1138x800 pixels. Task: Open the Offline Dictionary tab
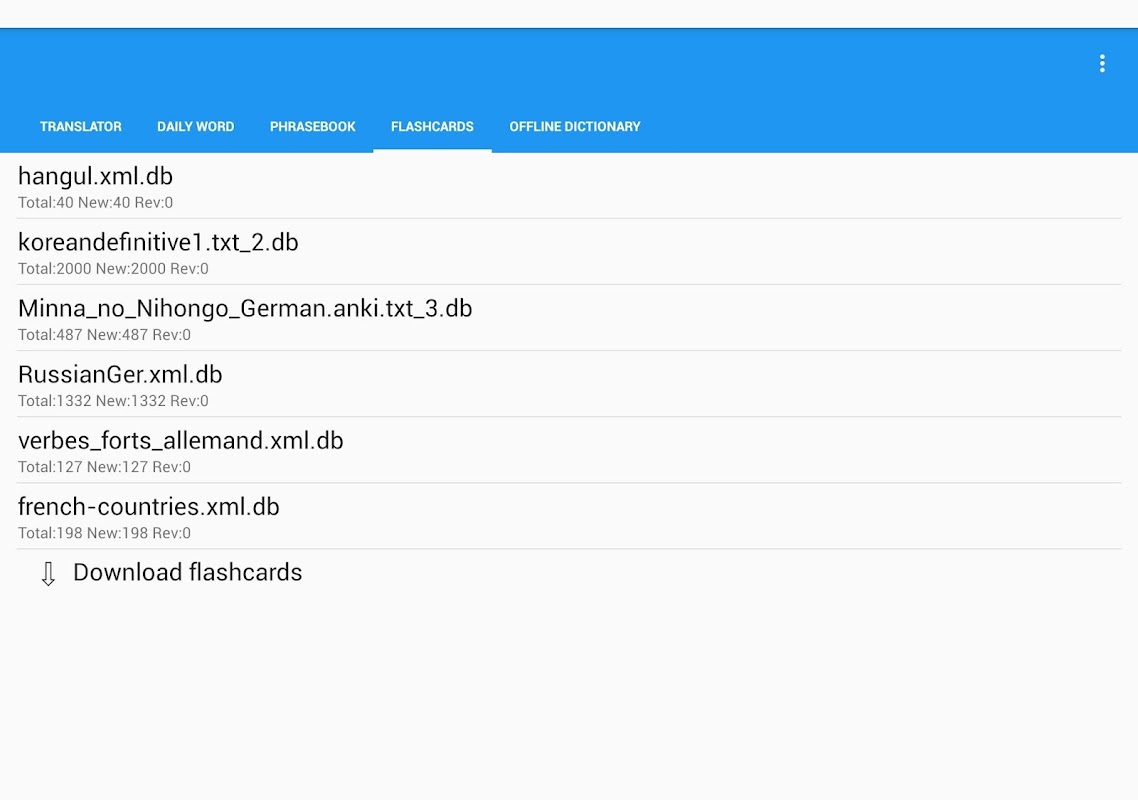(x=575, y=126)
